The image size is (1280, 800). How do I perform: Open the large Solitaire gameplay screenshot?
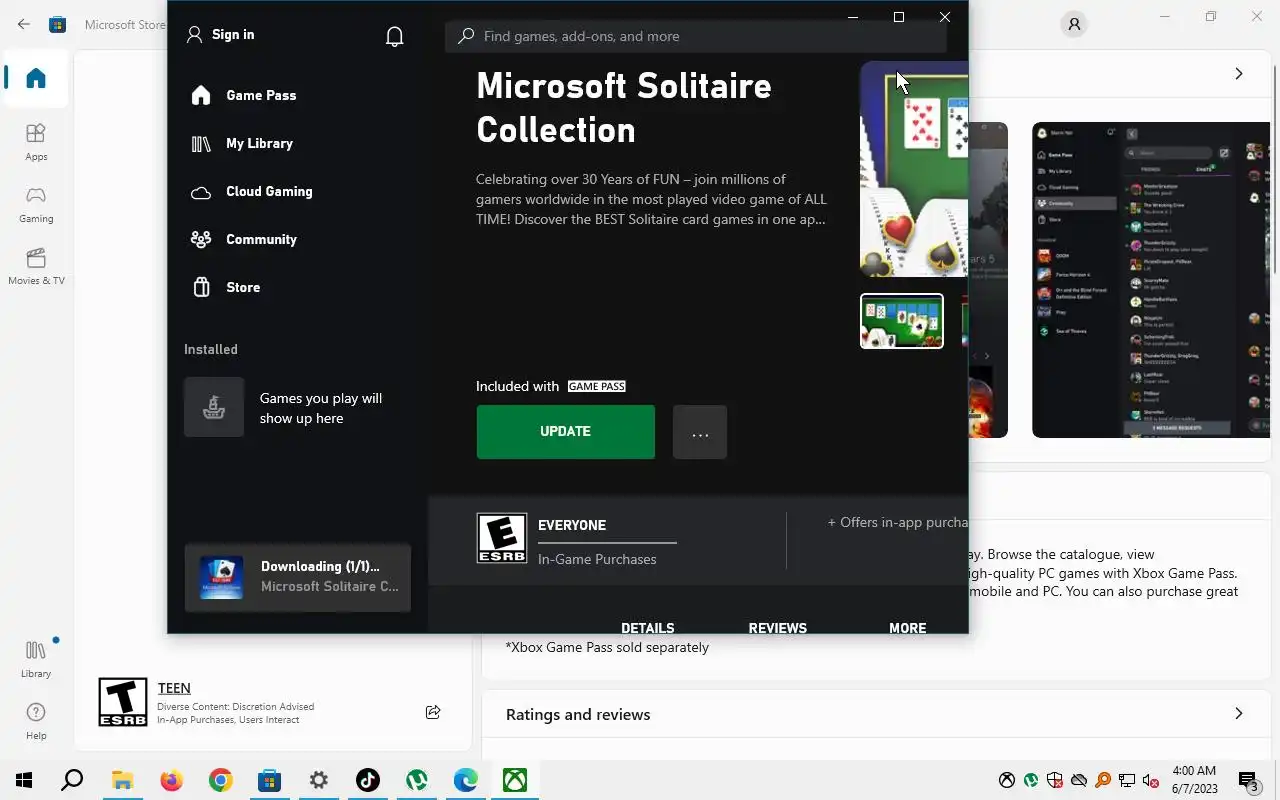click(914, 169)
